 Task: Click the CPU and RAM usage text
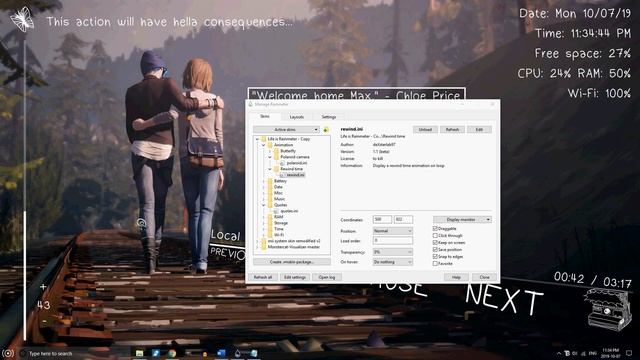pyautogui.click(x=574, y=73)
